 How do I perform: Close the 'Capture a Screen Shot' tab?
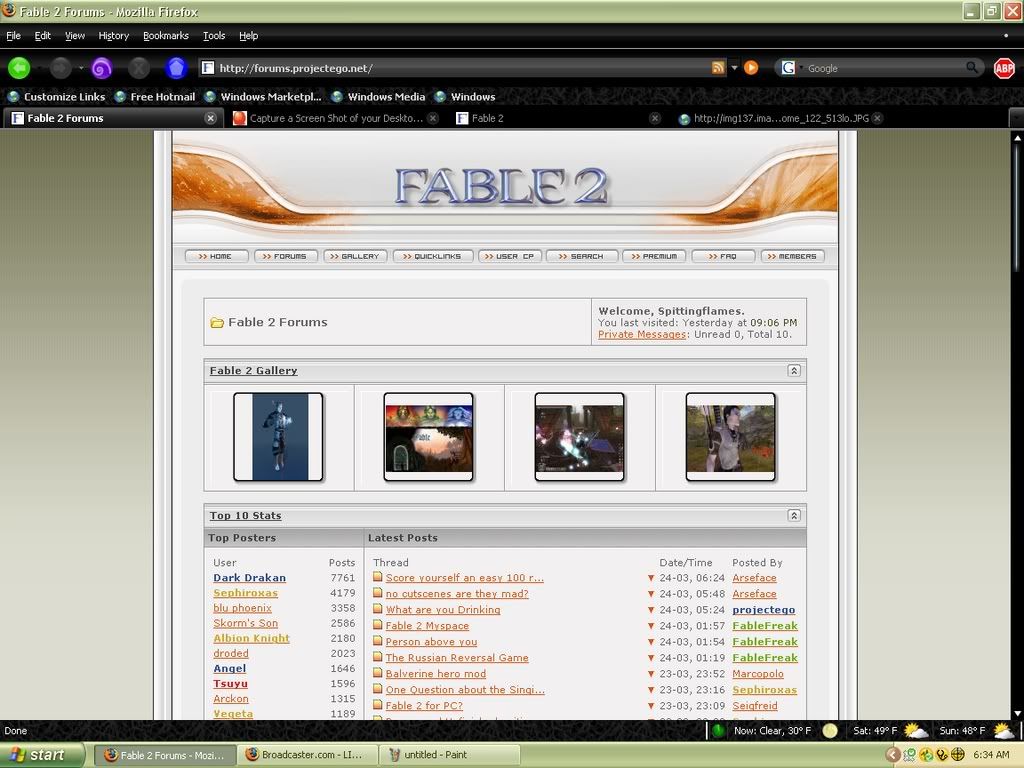433,118
